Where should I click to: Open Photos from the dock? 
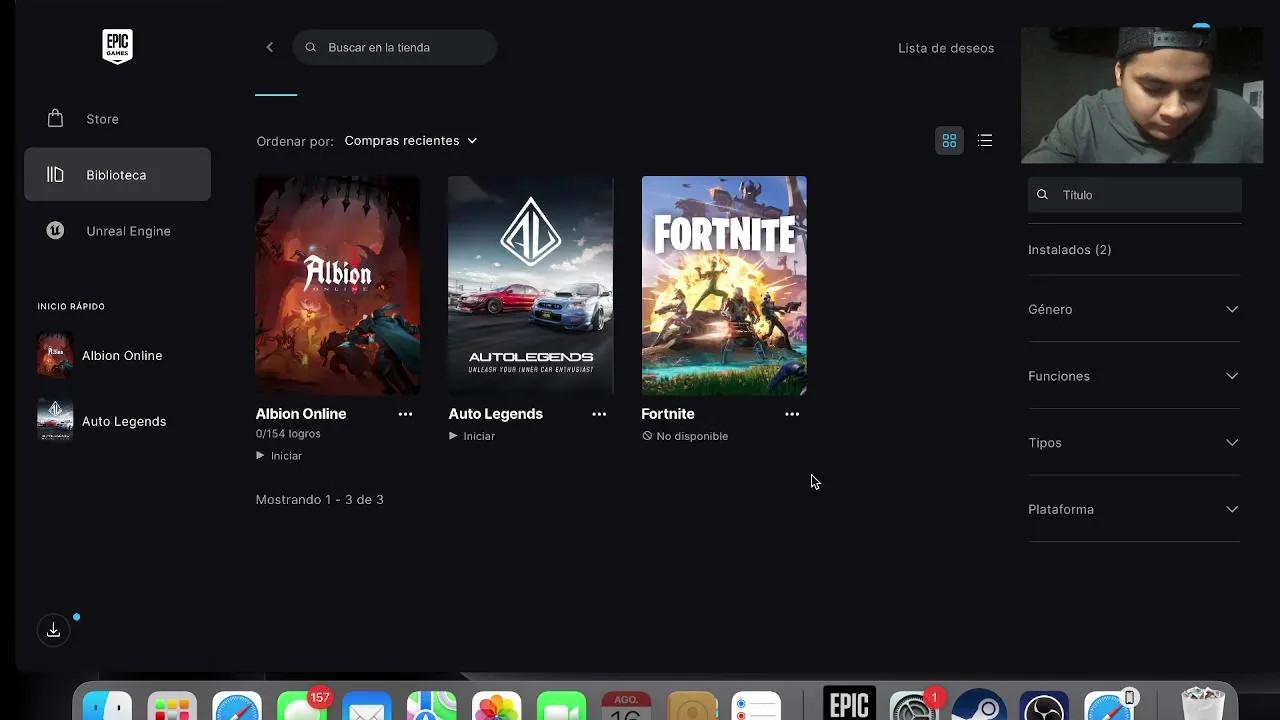pyautogui.click(x=497, y=706)
